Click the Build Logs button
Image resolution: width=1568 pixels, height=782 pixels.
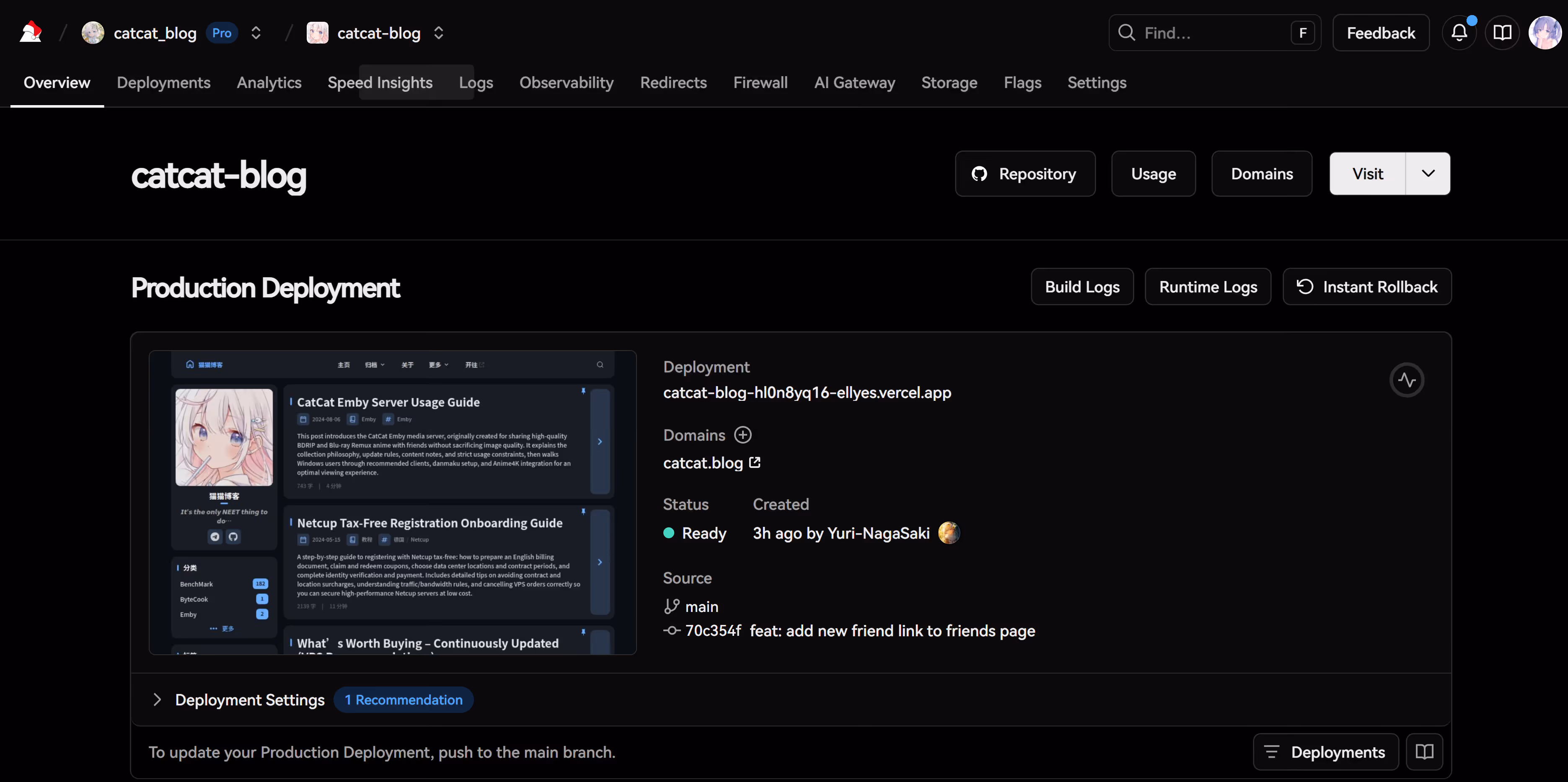click(1082, 286)
